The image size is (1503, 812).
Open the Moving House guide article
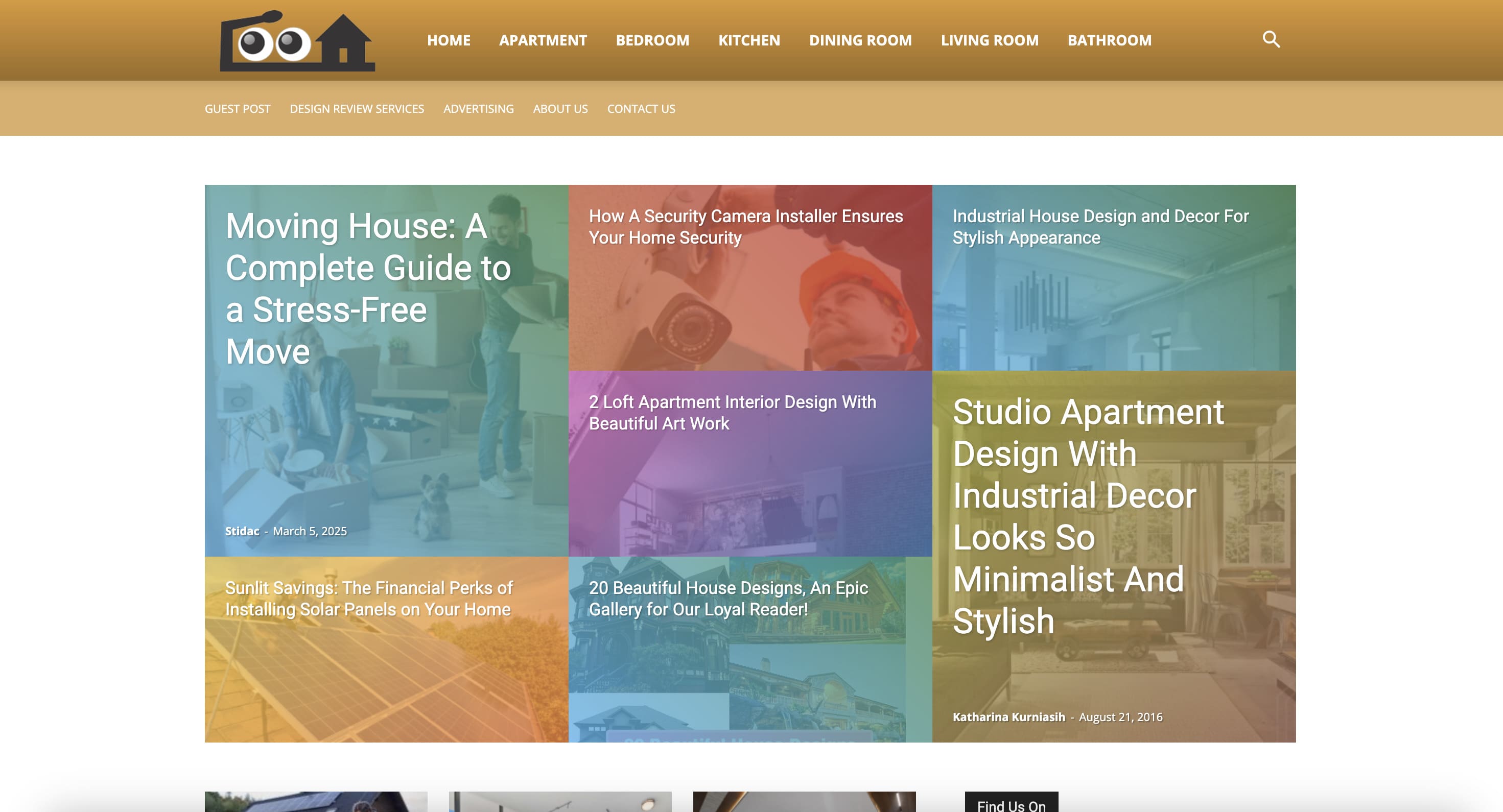[x=368, y=288]
